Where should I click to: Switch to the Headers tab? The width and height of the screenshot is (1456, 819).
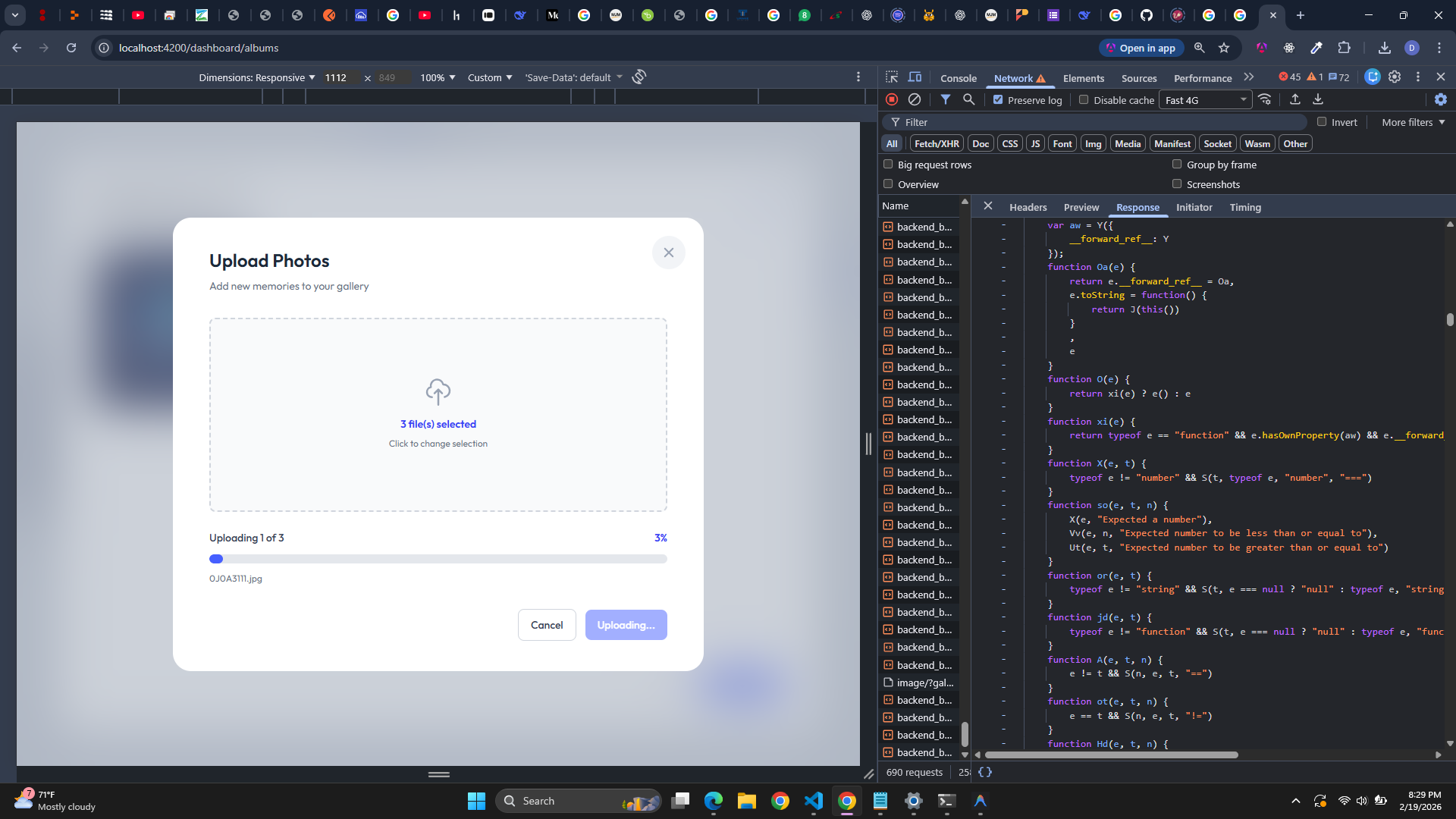pos(1028,207)
